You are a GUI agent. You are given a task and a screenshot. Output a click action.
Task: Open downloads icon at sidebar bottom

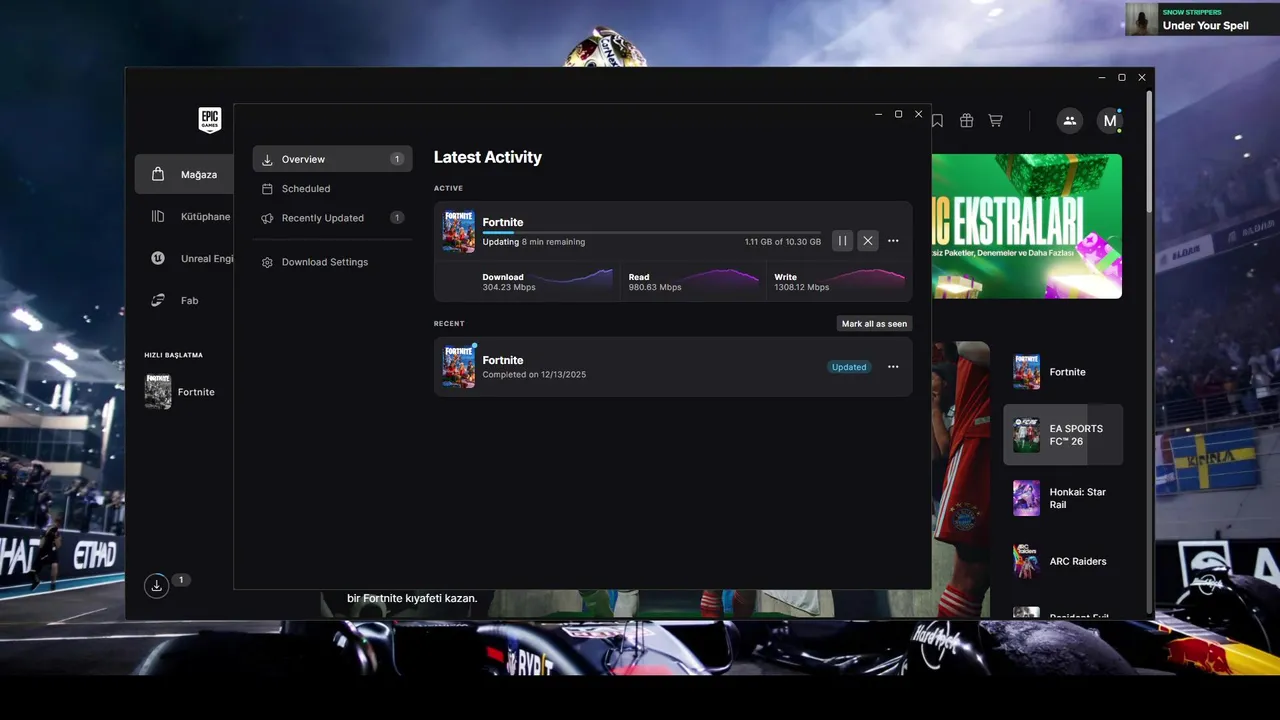pos(156,586)
